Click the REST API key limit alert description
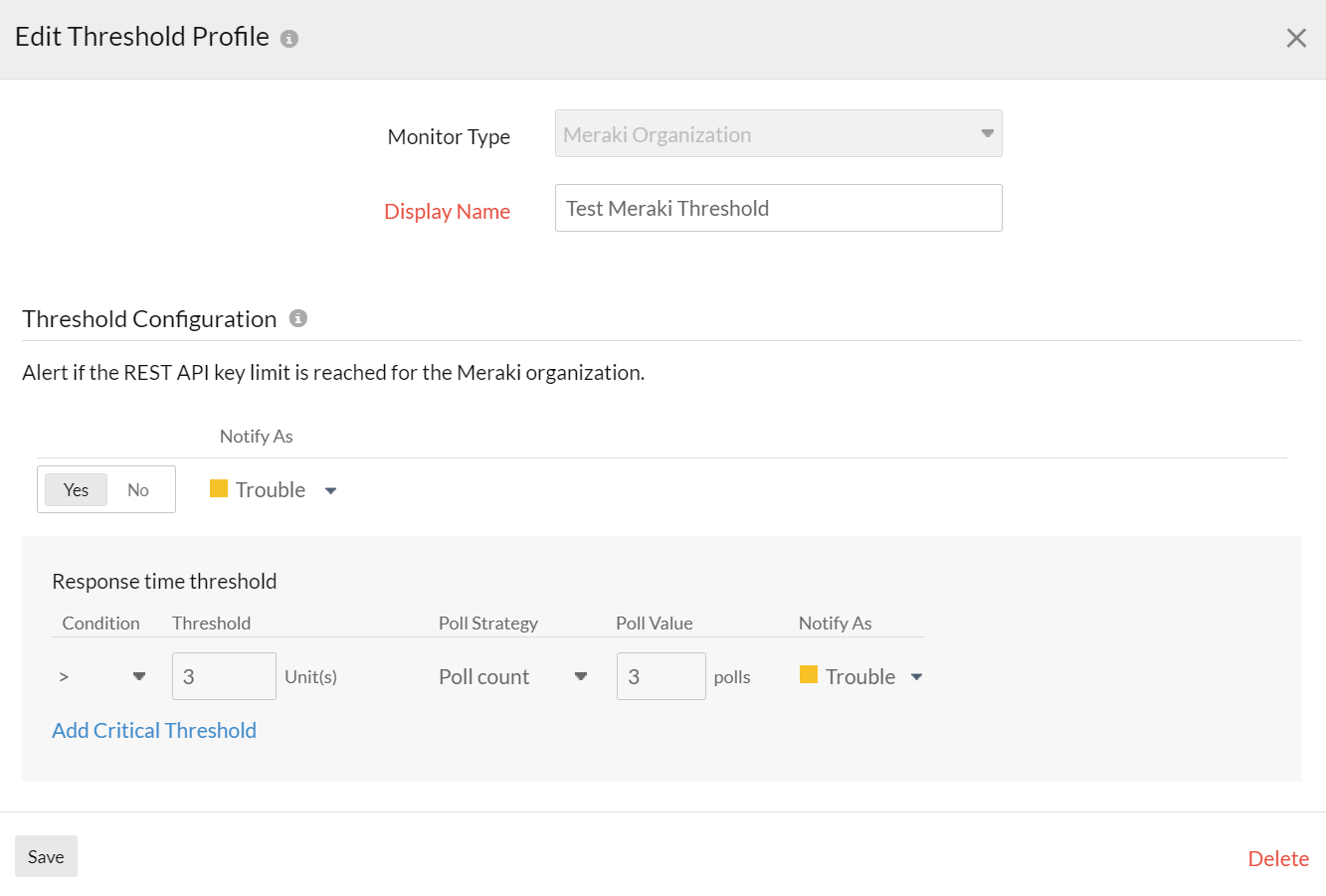 tap(333, 372)
